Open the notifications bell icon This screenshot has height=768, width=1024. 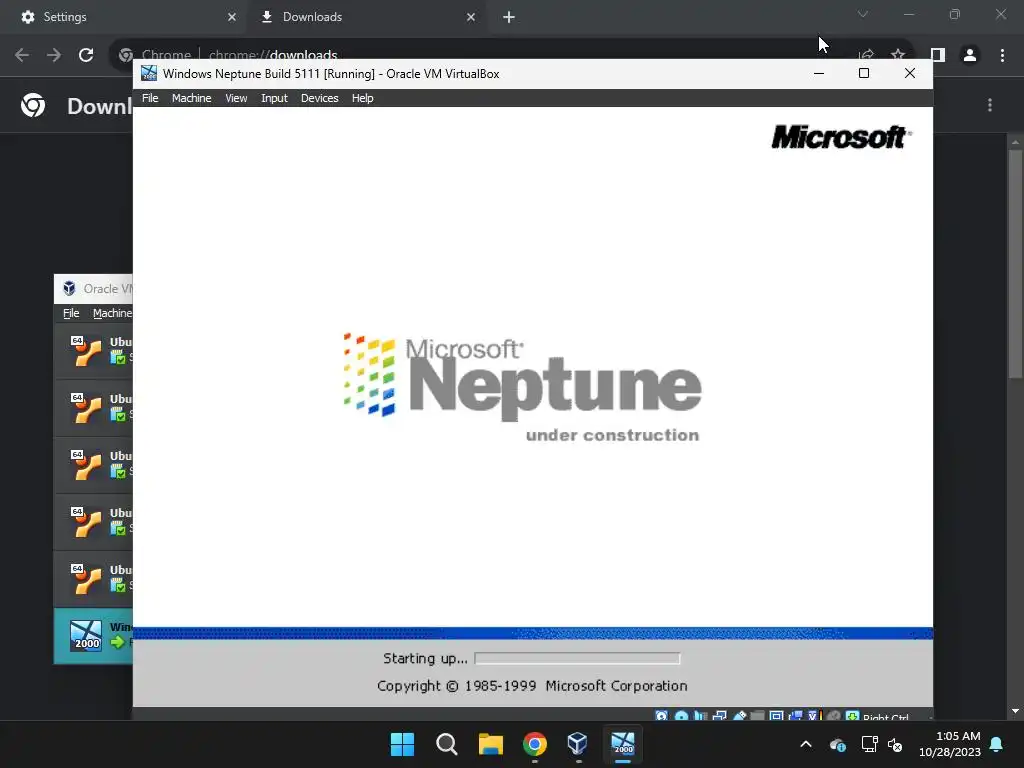point(997,744)
